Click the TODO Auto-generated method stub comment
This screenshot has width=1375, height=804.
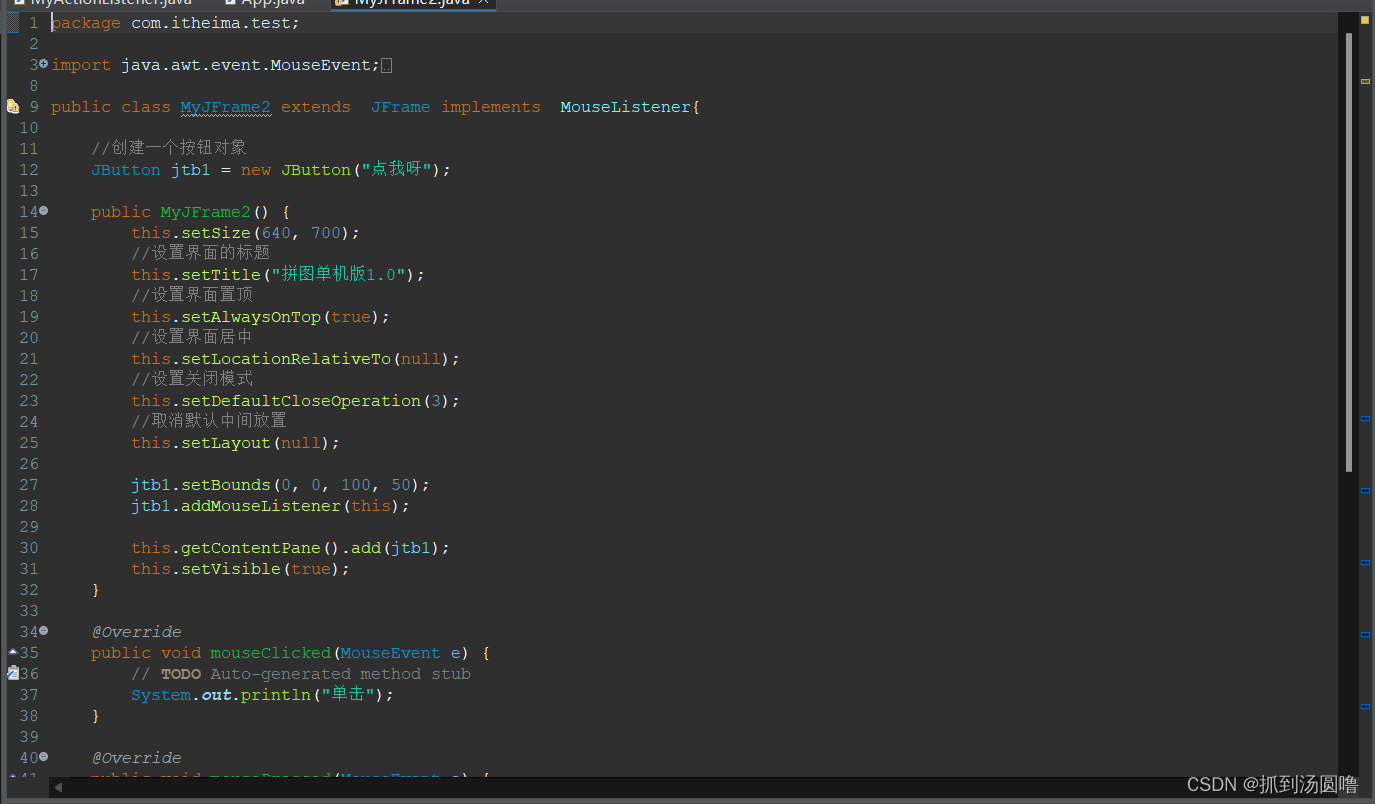point(301,674)
